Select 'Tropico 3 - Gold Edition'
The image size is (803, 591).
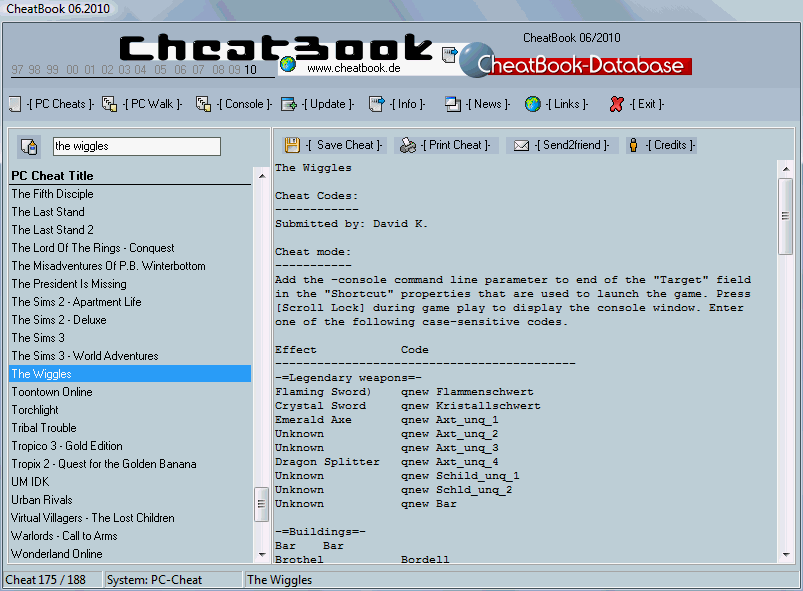(x=67, y=446)
